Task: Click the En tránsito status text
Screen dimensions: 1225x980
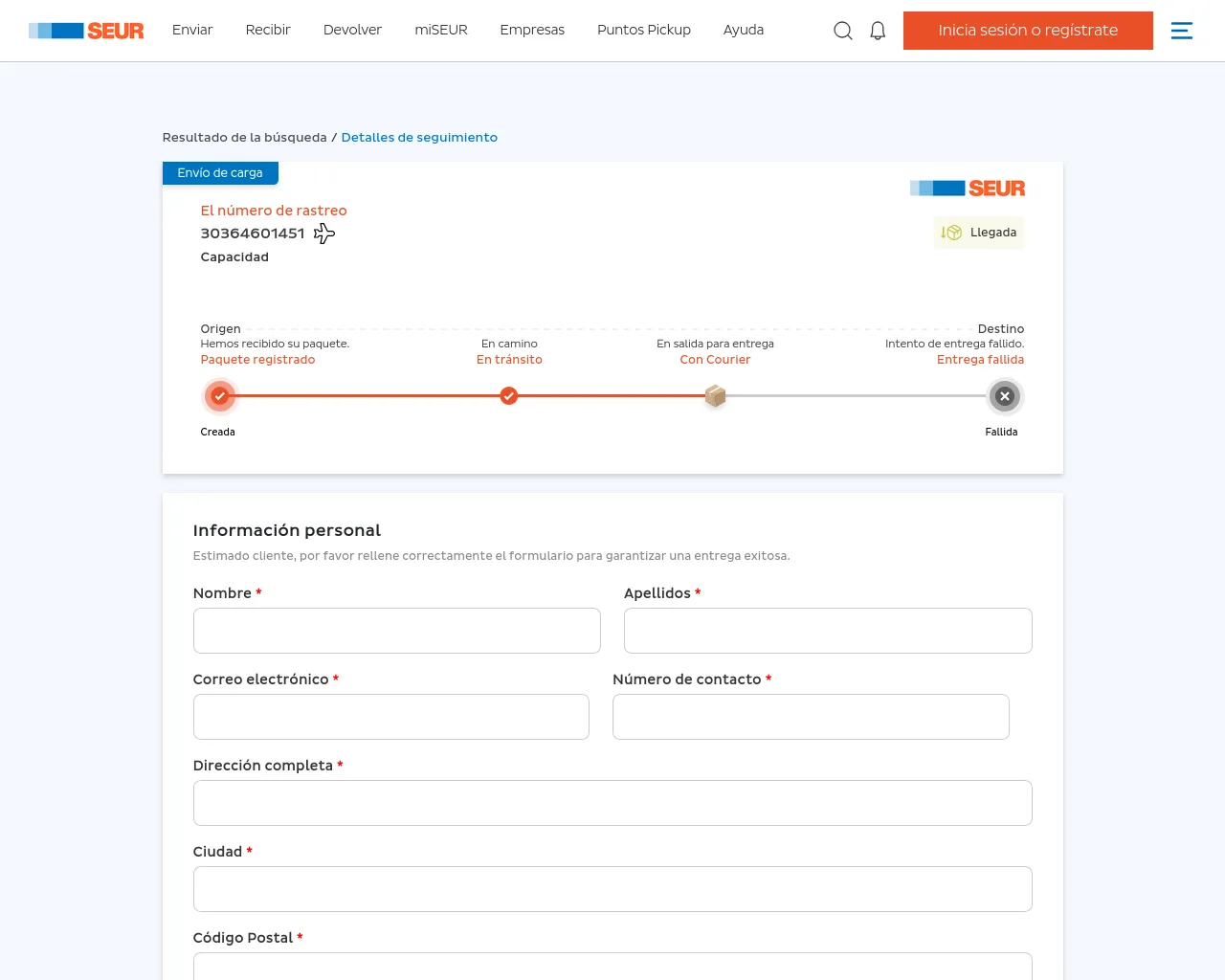Action: point(509,360)
